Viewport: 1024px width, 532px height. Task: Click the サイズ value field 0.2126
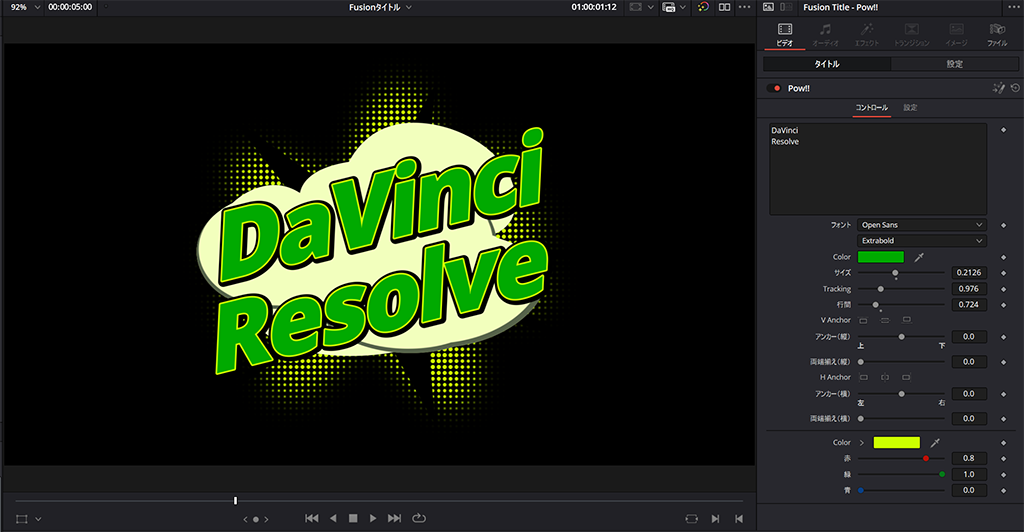coord(968,273)
